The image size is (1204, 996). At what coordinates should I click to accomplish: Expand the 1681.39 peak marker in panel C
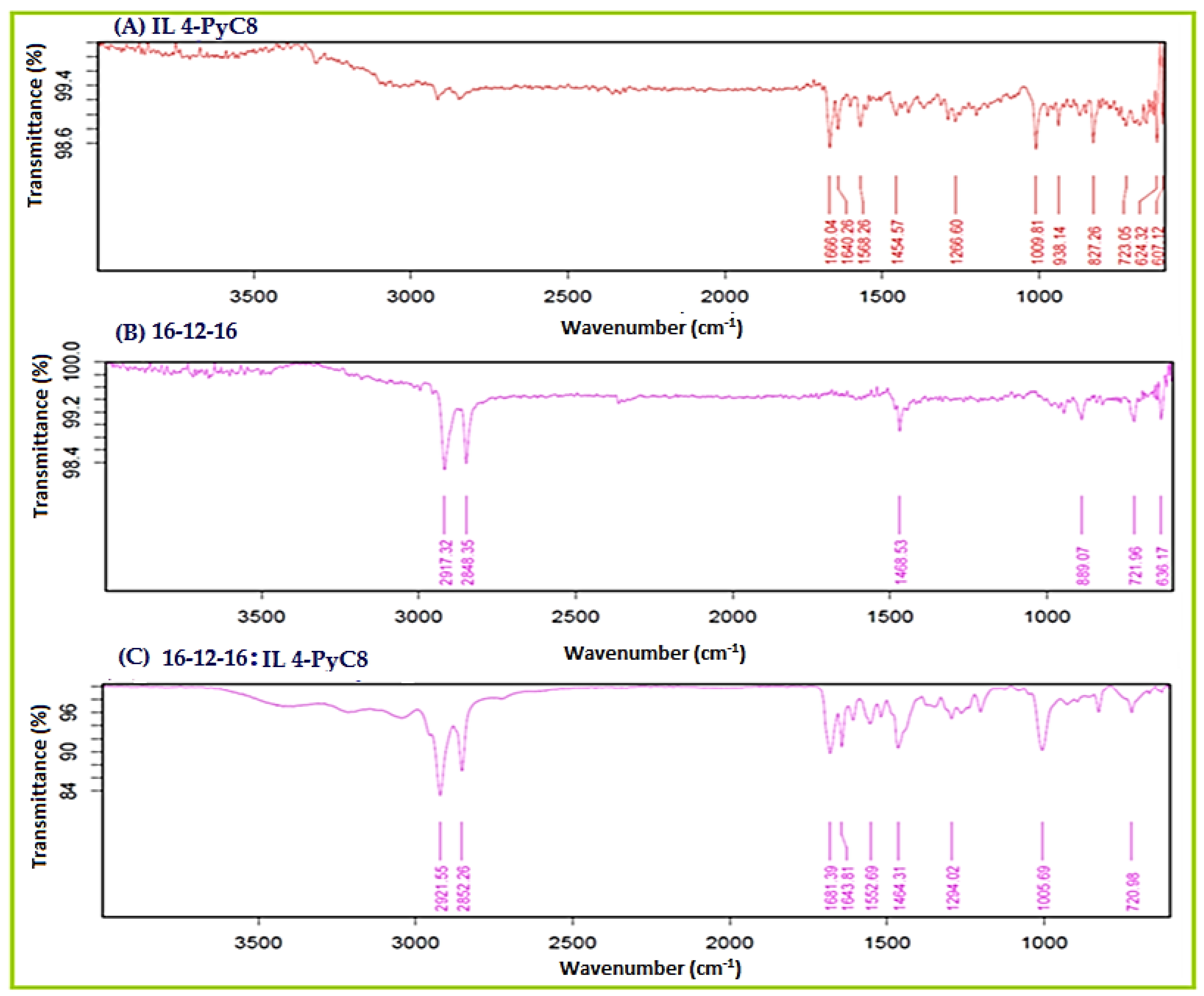point(830,843)
